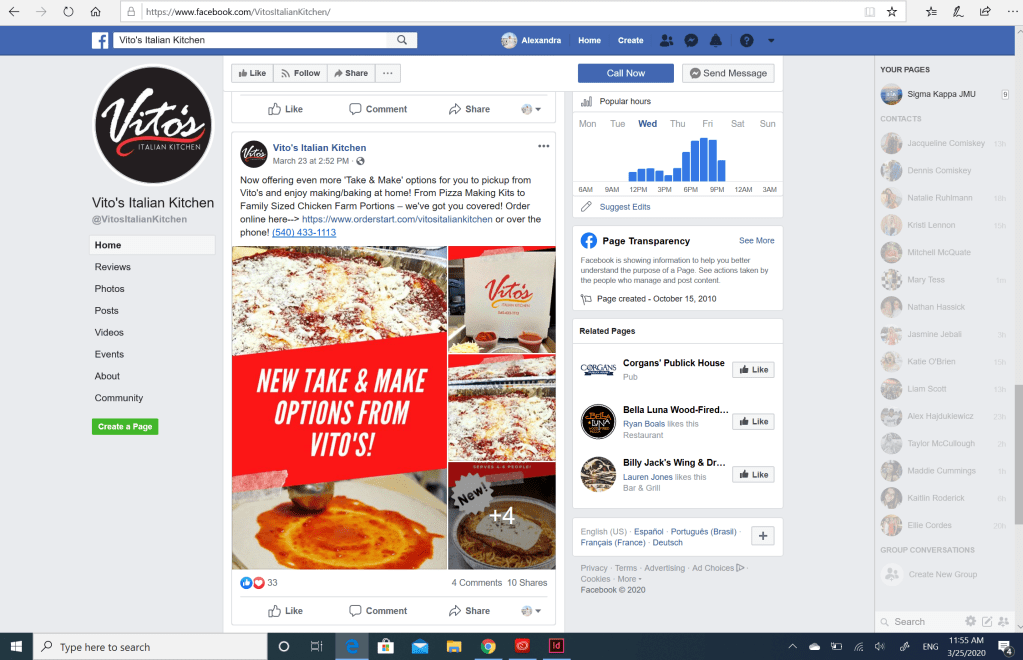Share the Take & Make post
This screenshot has width=1023, height=660.
[469, 611]
